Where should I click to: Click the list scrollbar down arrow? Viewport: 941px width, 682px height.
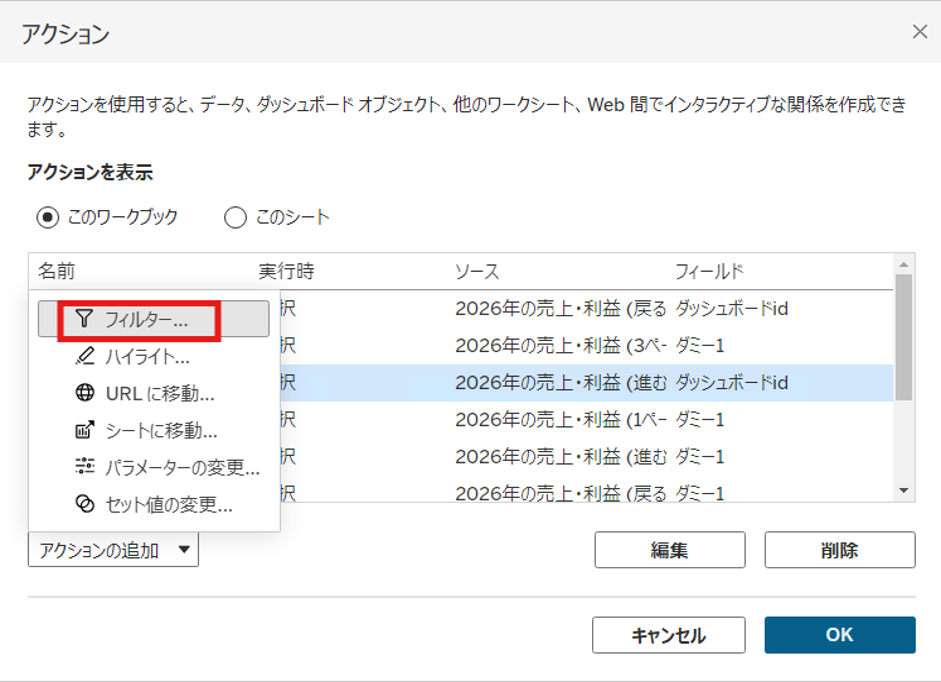904,491
